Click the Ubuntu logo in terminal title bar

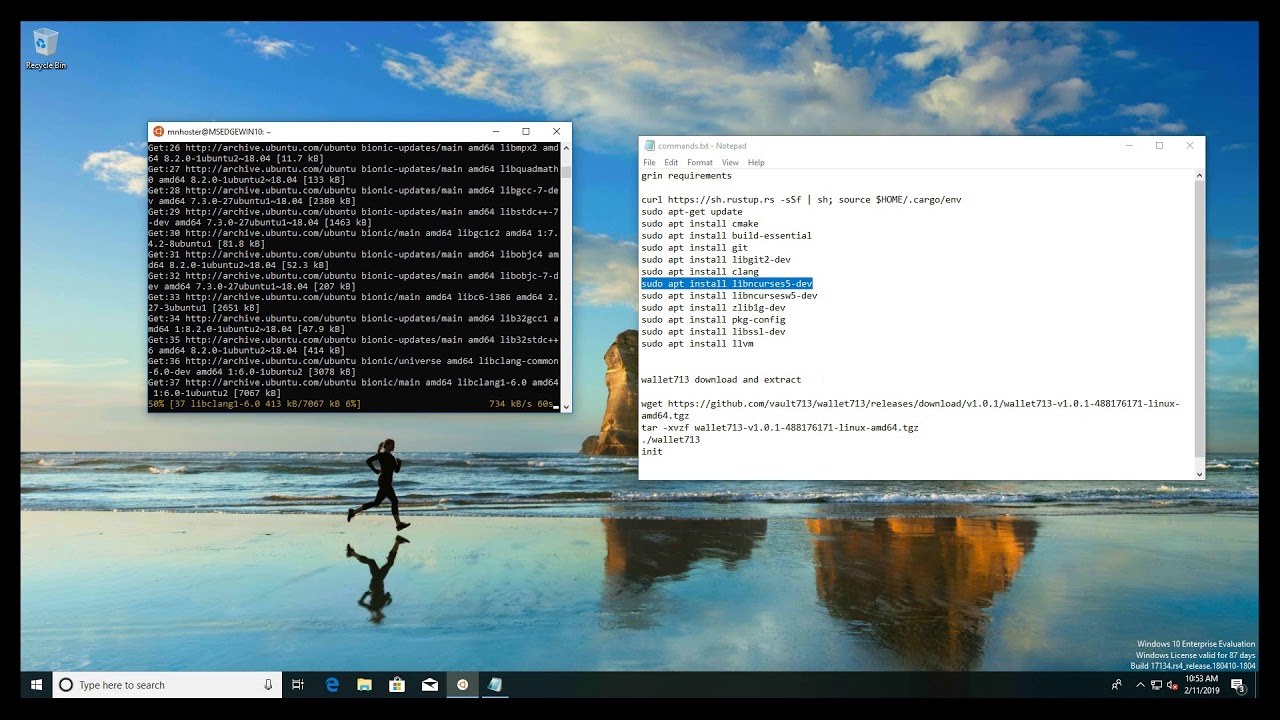[158, 131]
